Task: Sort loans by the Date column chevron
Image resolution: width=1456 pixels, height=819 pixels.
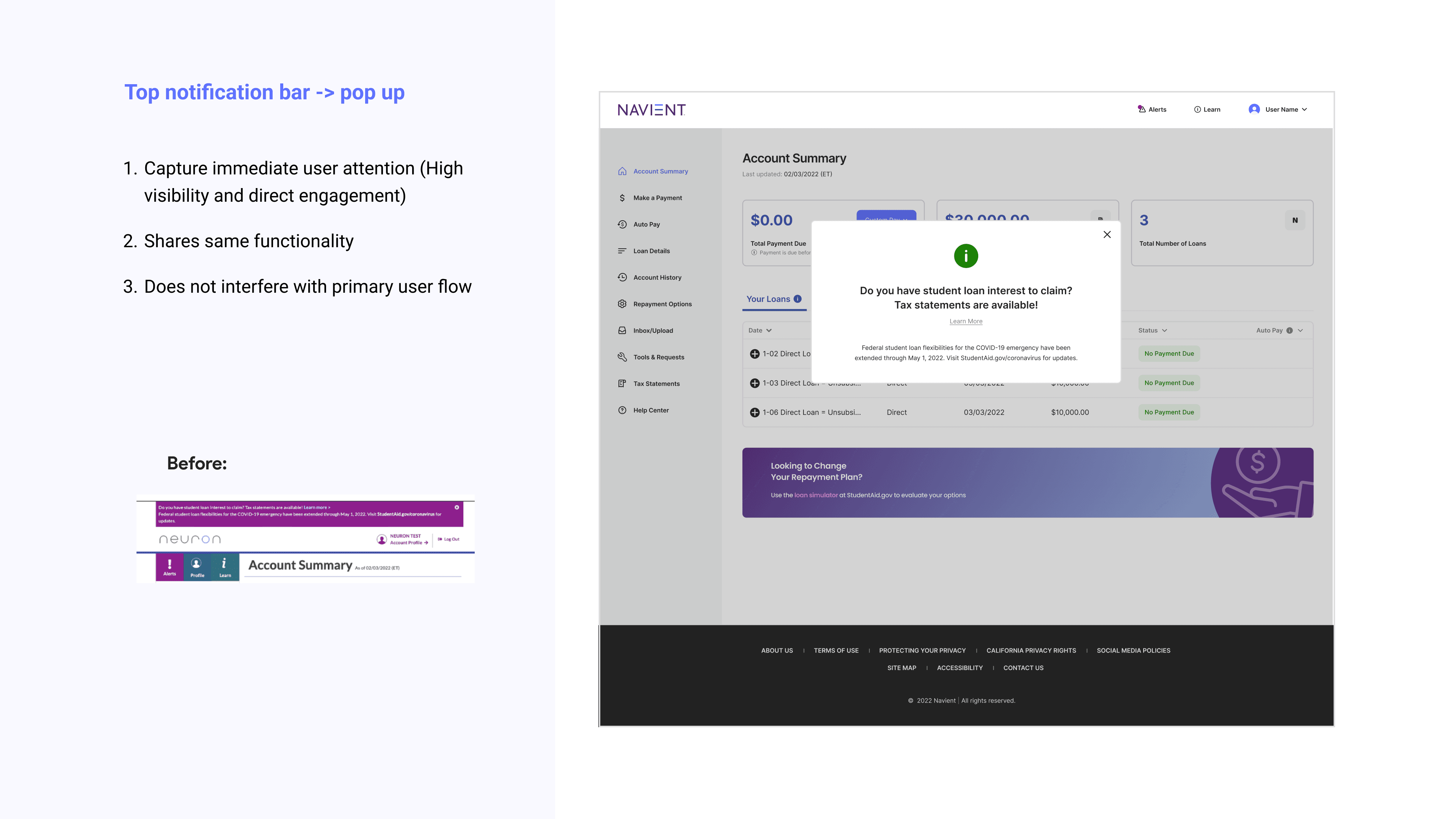Action: pyautogui.click(x=769, y=331)
